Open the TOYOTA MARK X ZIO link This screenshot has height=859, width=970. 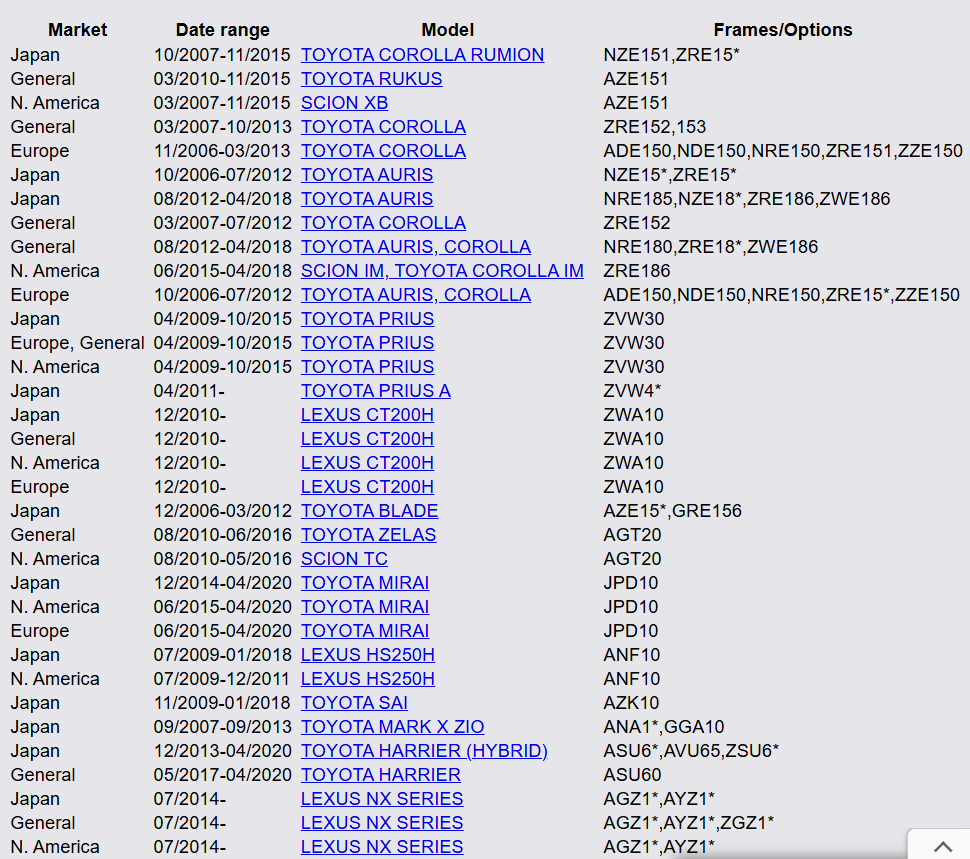pyautogui.click(x=392, y=727)
